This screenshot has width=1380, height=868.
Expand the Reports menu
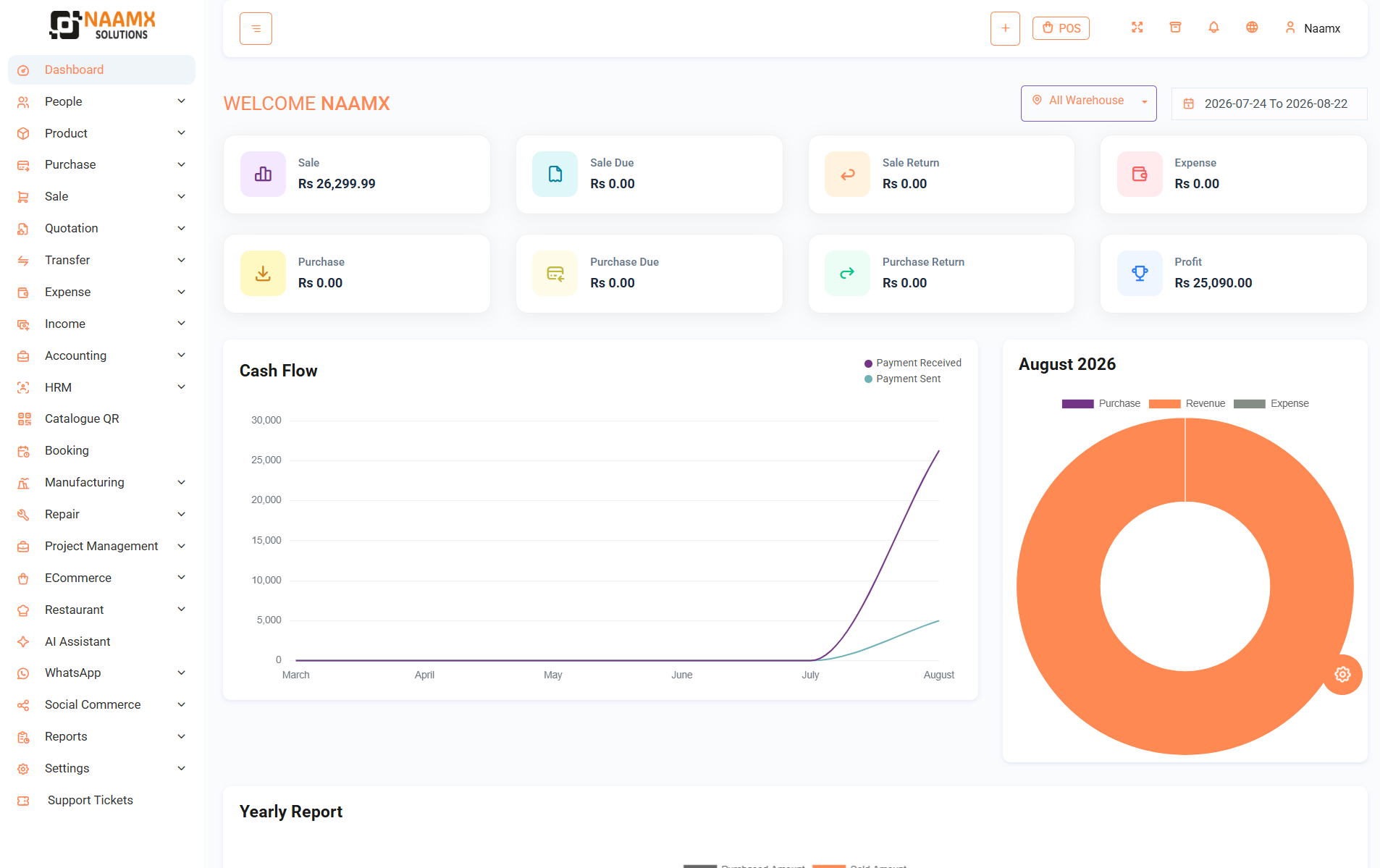[101, 736]
